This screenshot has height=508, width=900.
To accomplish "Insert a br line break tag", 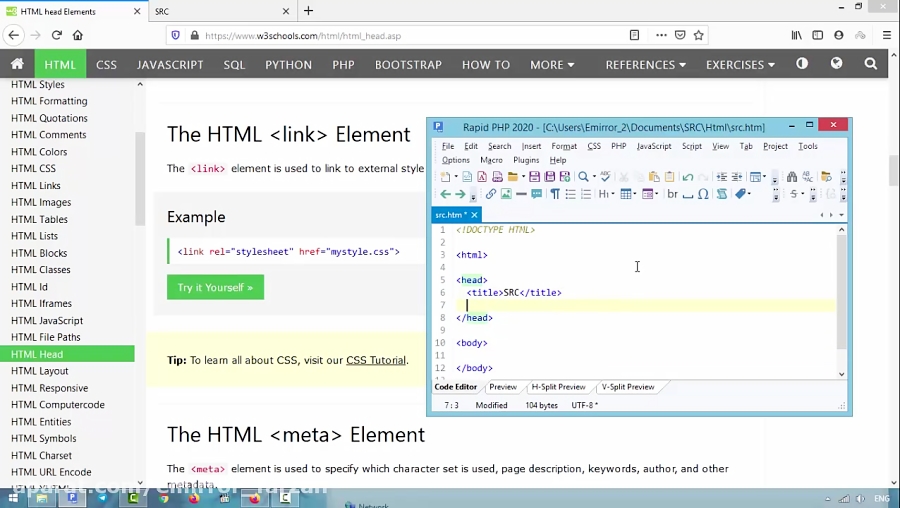I will pyautogui.click(x=672, y=194).
